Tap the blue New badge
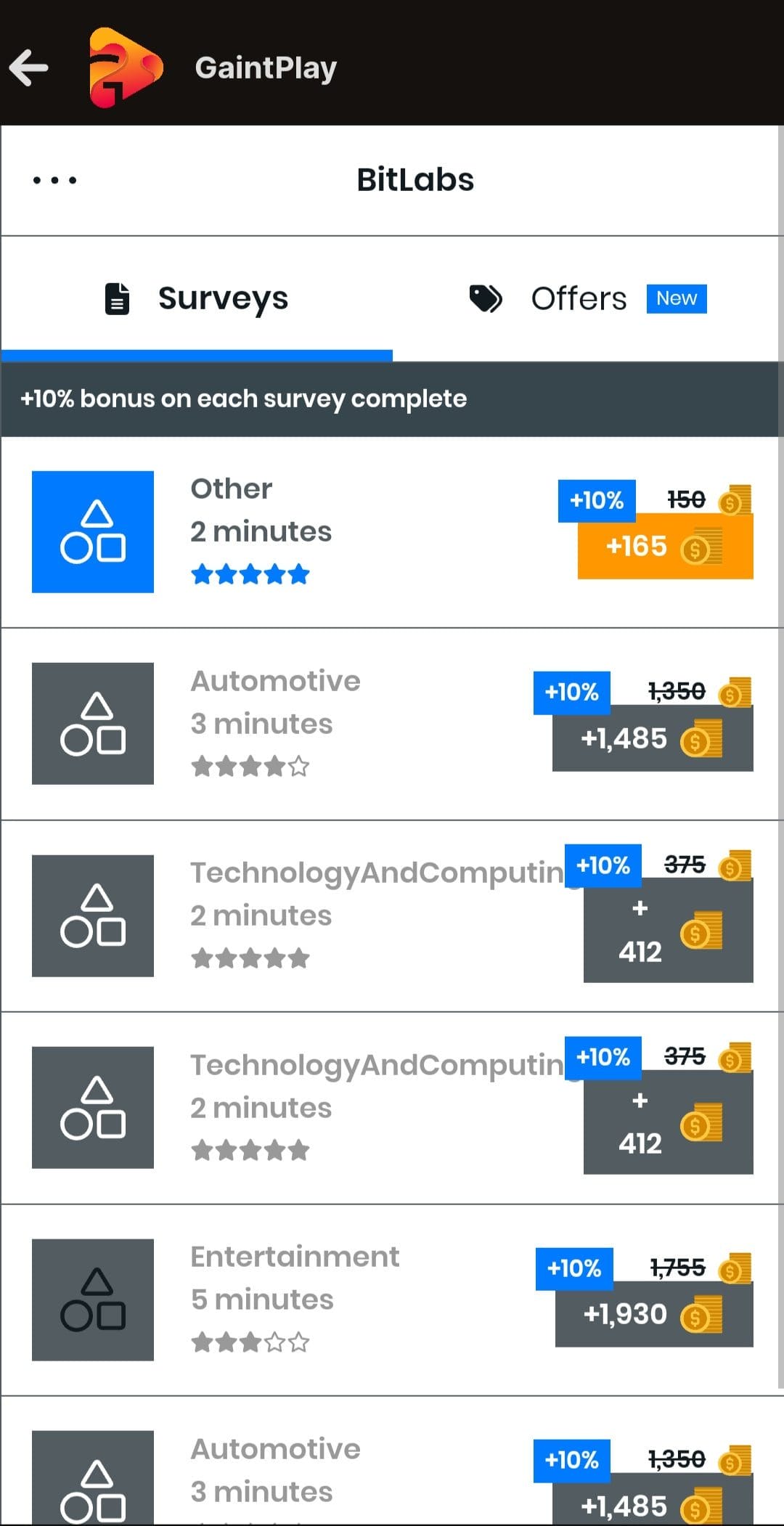 pyautogui.click(x=677, y=298)
